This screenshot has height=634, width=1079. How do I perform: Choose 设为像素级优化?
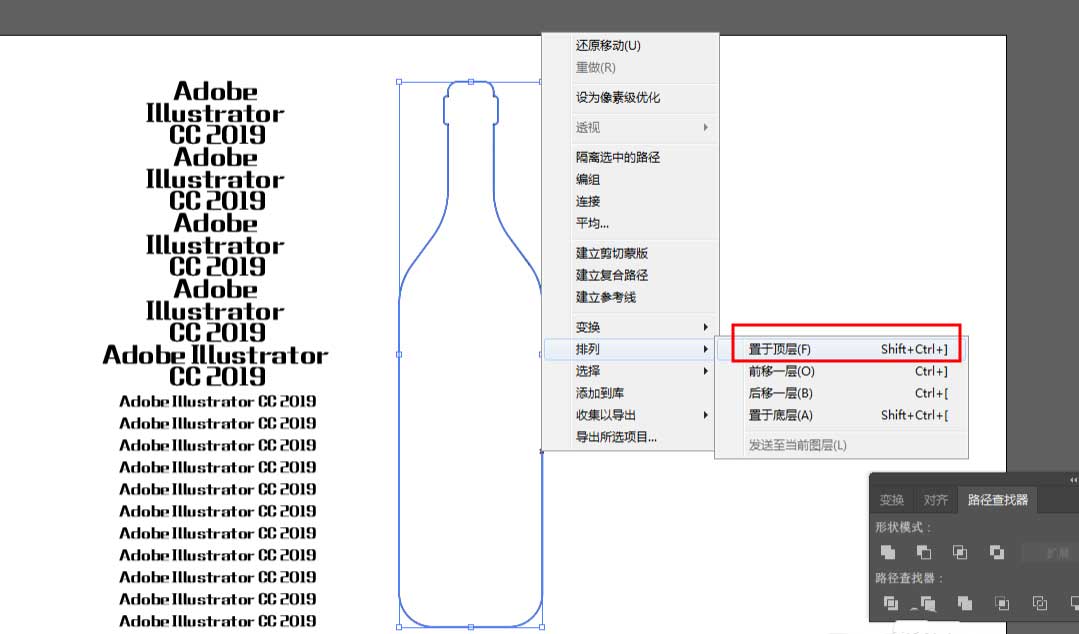point(618,97)
